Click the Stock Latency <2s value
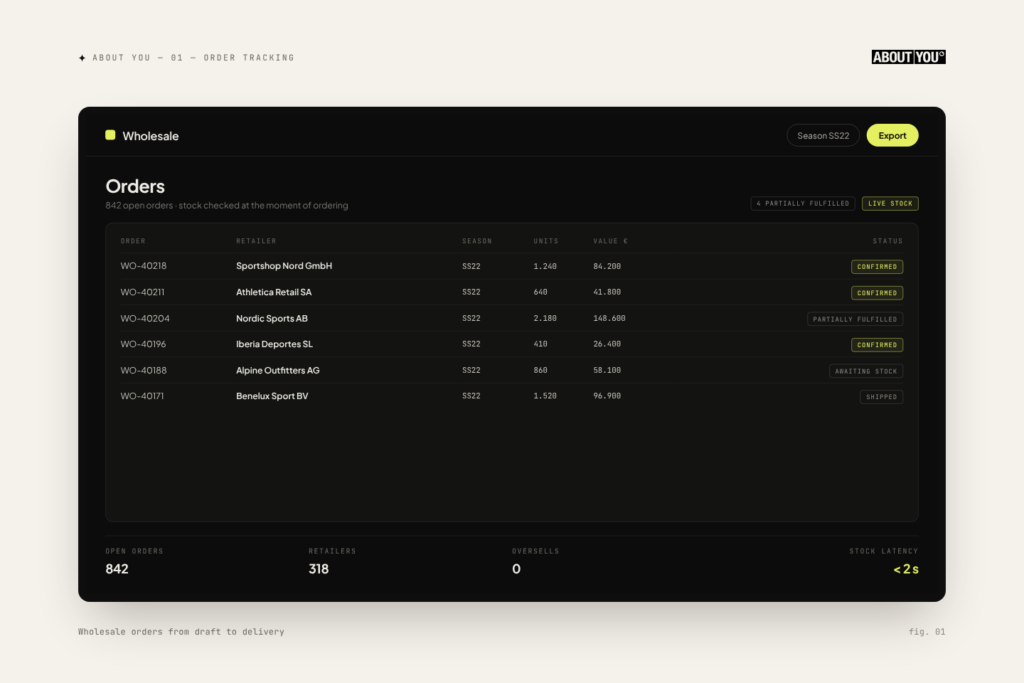Viewport: 1024px width, 683px height. pos(906,569)
